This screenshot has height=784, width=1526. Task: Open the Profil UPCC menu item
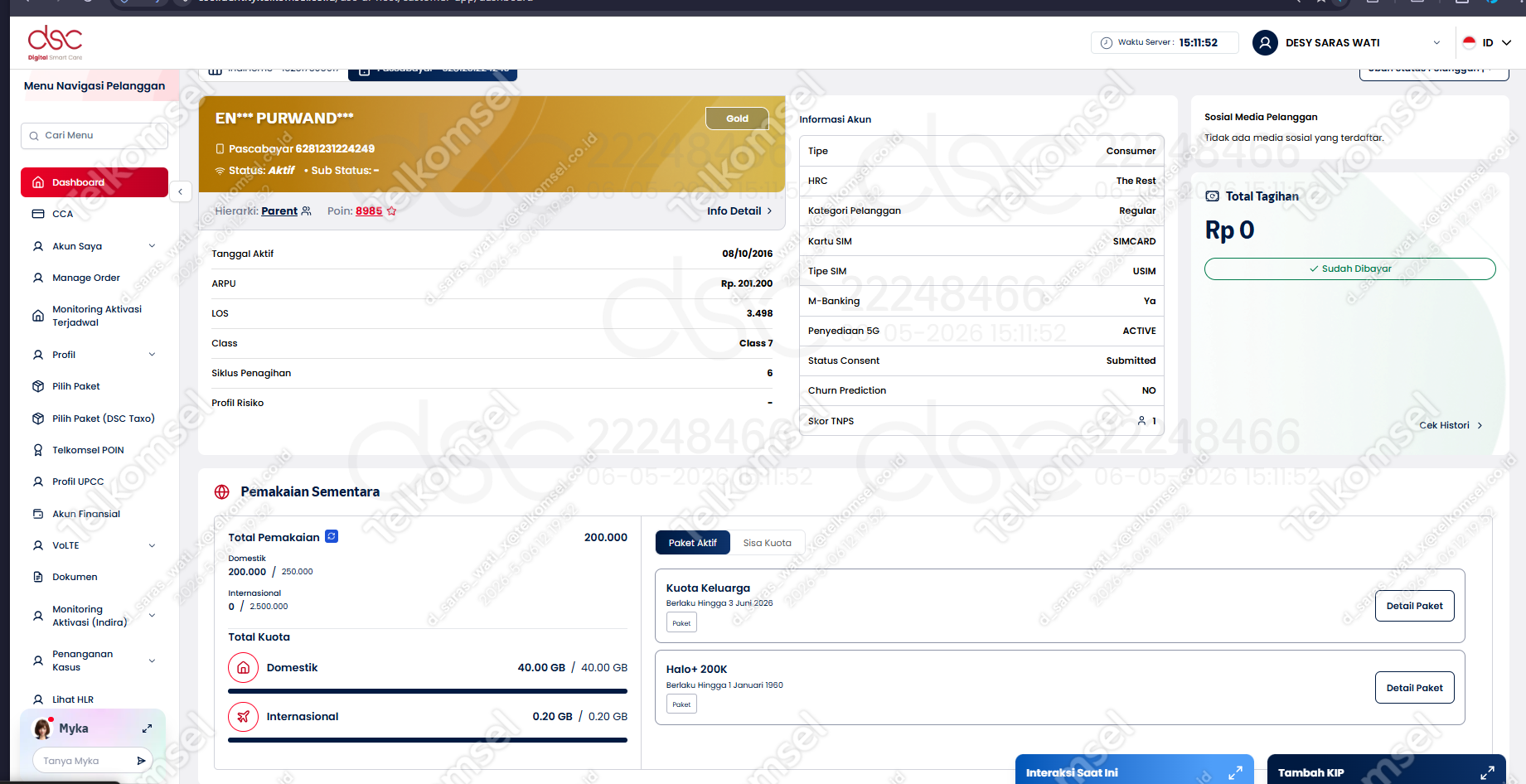(78, 482)
